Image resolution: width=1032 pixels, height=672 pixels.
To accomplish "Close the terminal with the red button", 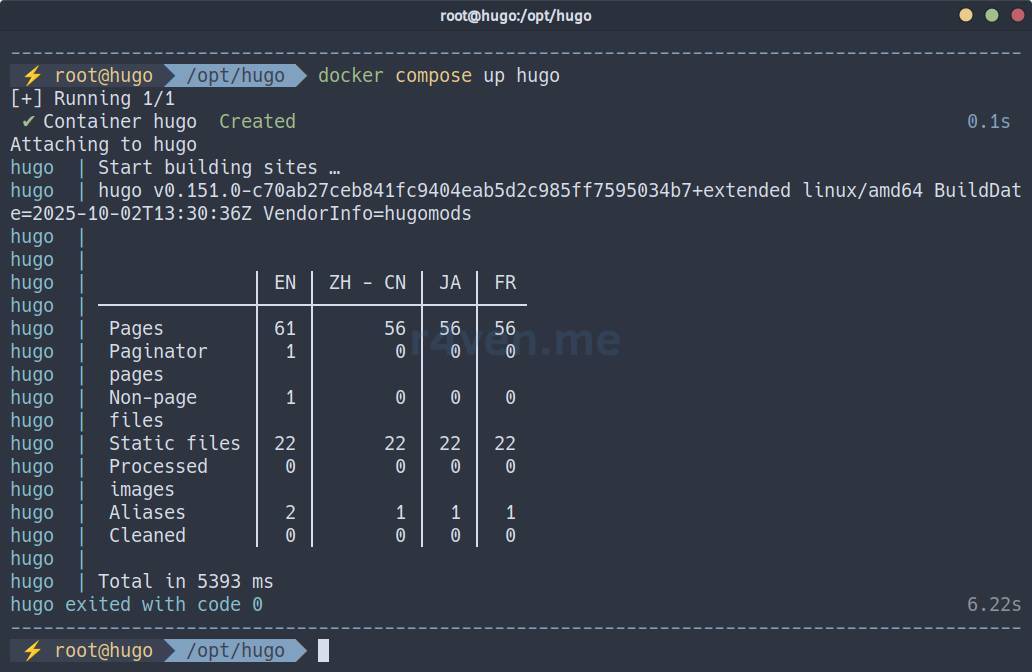I will (1017, 15).
